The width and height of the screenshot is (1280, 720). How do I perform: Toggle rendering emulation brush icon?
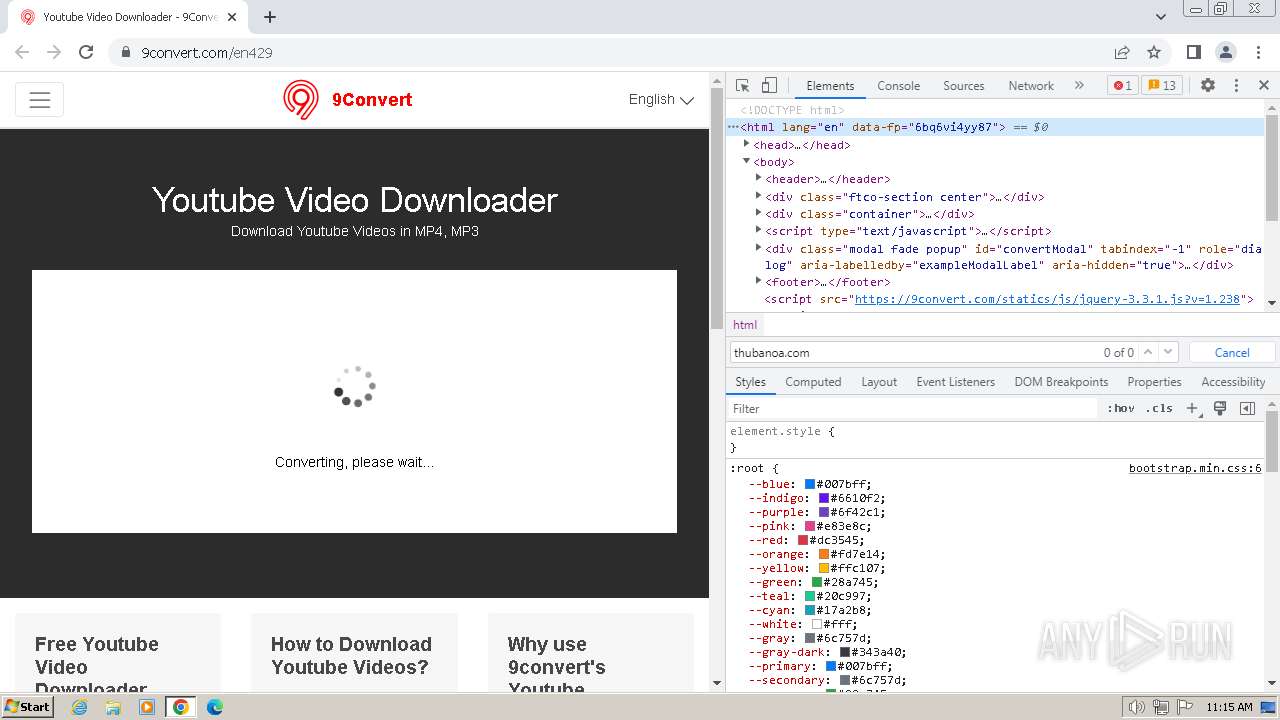(x=1220, y=408)
